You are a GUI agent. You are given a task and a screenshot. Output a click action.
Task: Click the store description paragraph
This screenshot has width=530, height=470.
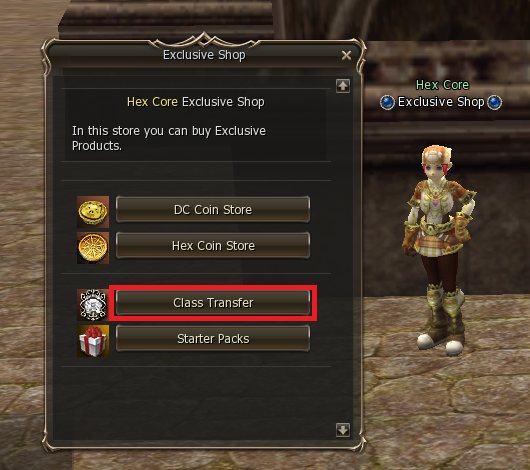[169, 138]
